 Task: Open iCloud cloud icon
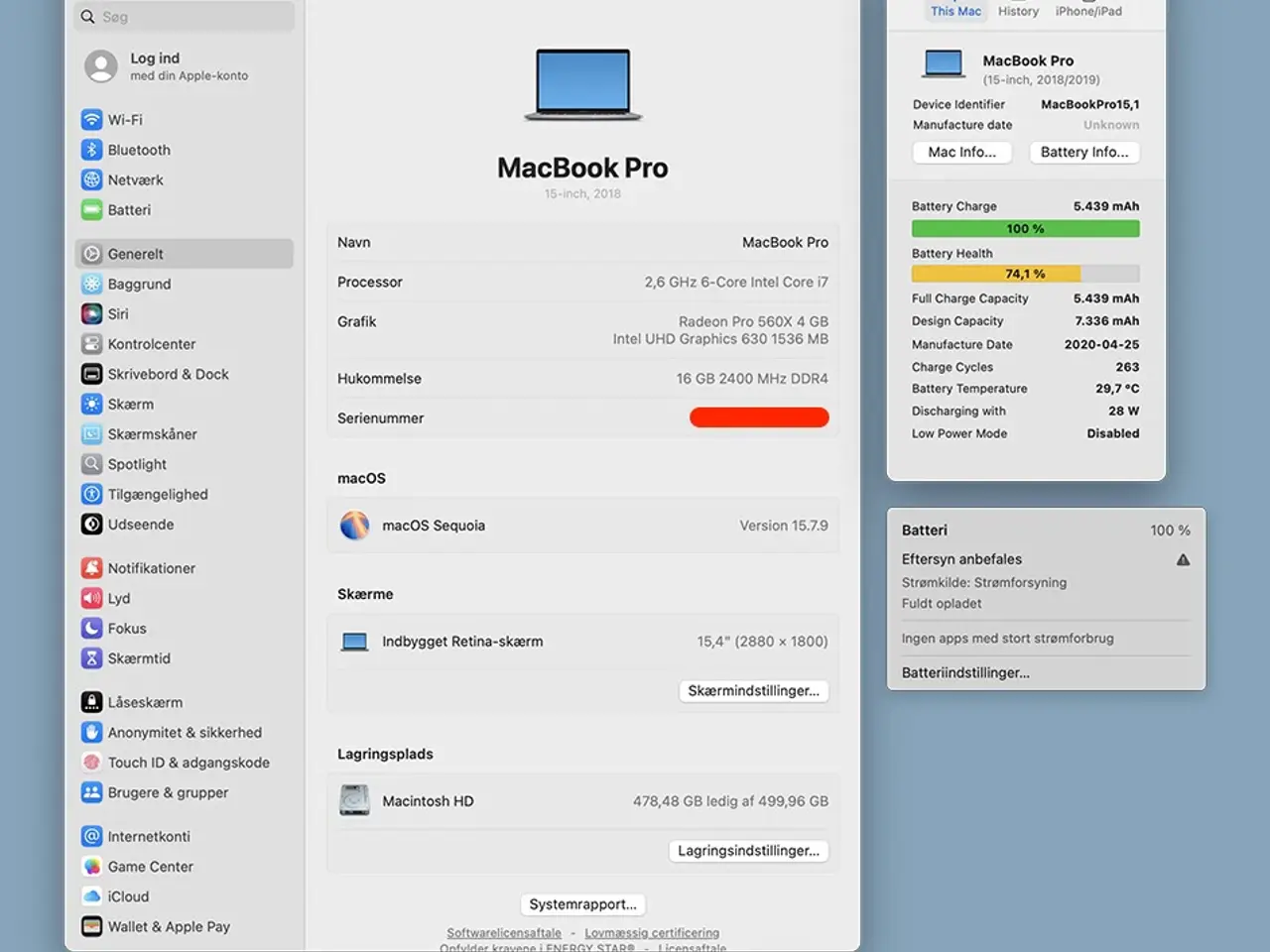pos(91,896)
